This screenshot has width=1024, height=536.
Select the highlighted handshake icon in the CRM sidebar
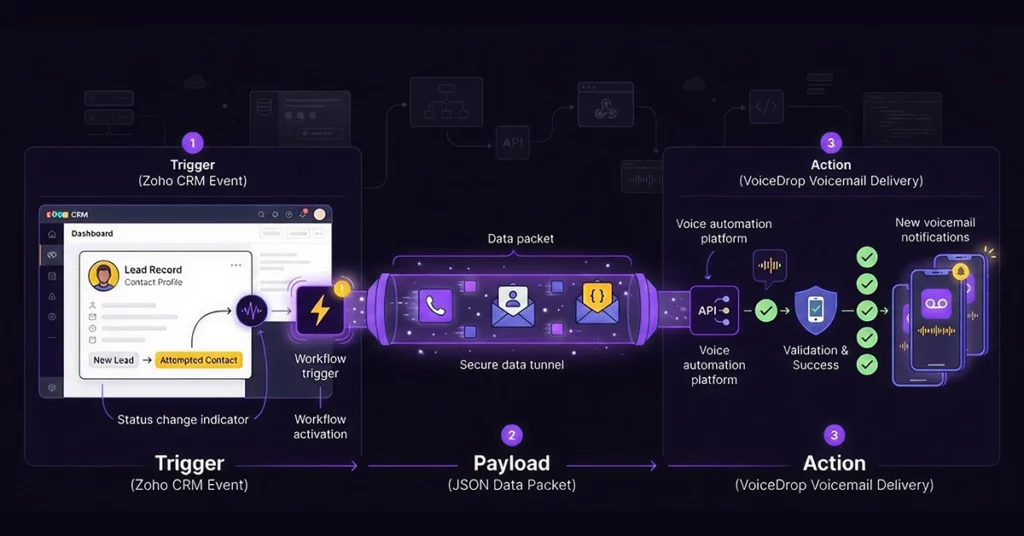[x=52, y=255]
